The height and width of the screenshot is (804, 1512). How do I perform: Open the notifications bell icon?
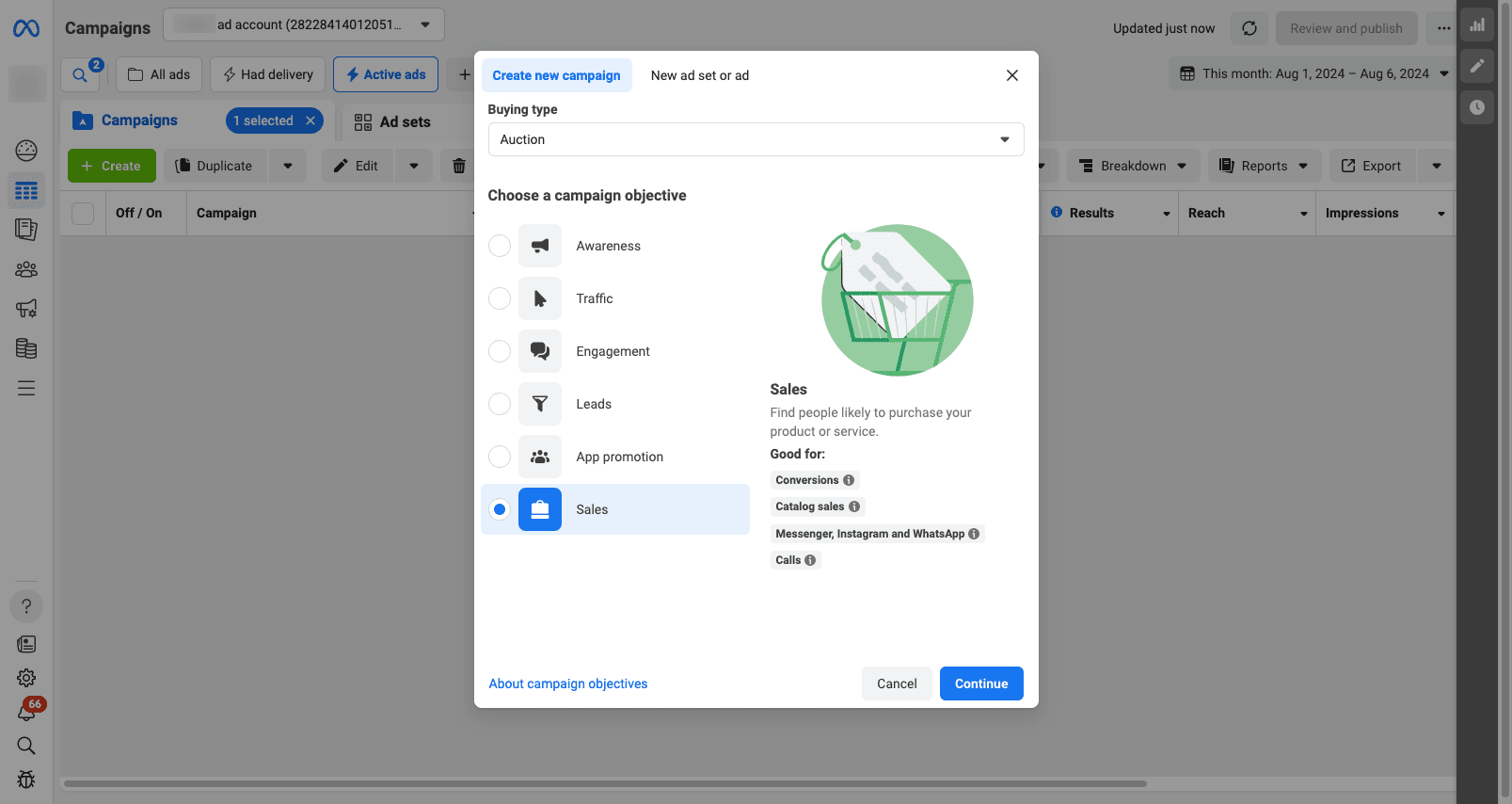(26, 713)
